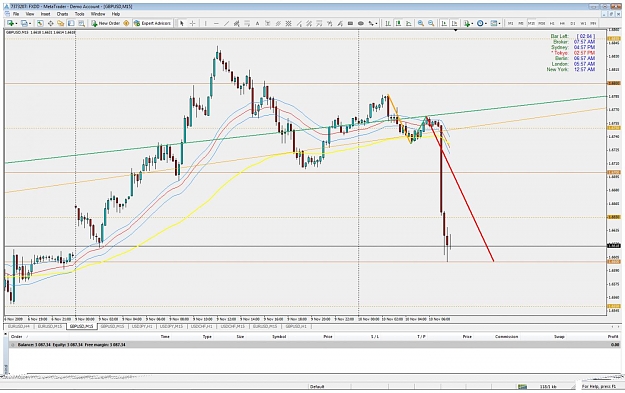Click the Balance and Equity summary row
The height and width of the screenshot is (393, 625).
tap(314, 344)
